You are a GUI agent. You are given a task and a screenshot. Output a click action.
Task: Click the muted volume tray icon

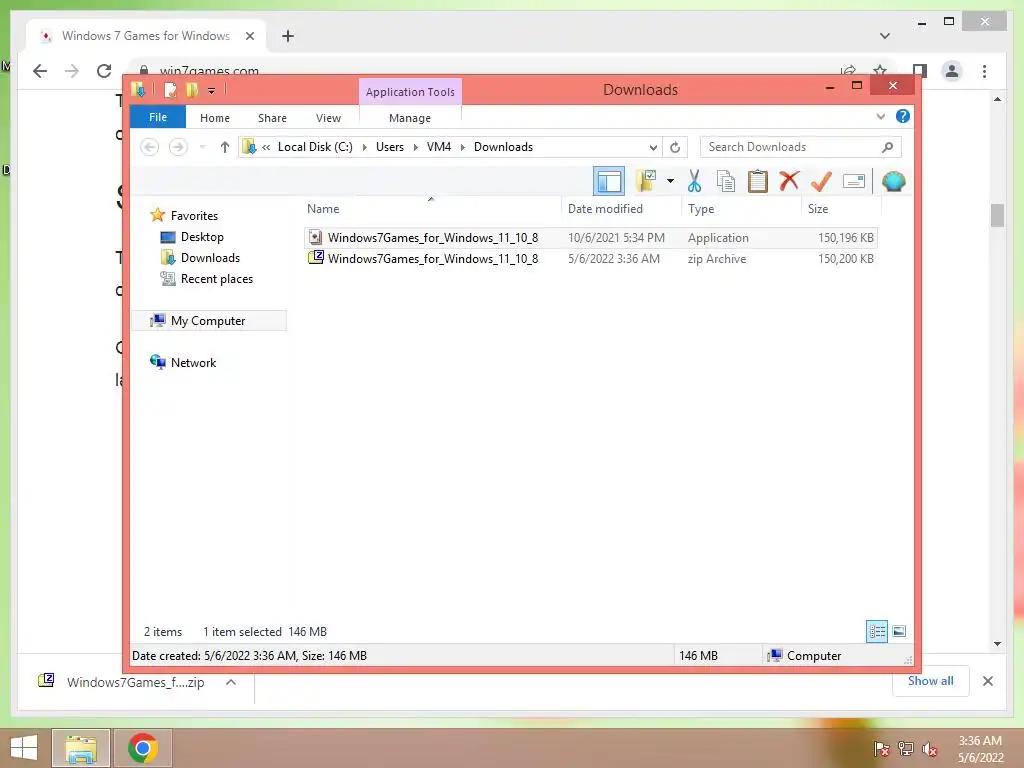[929, 750]
